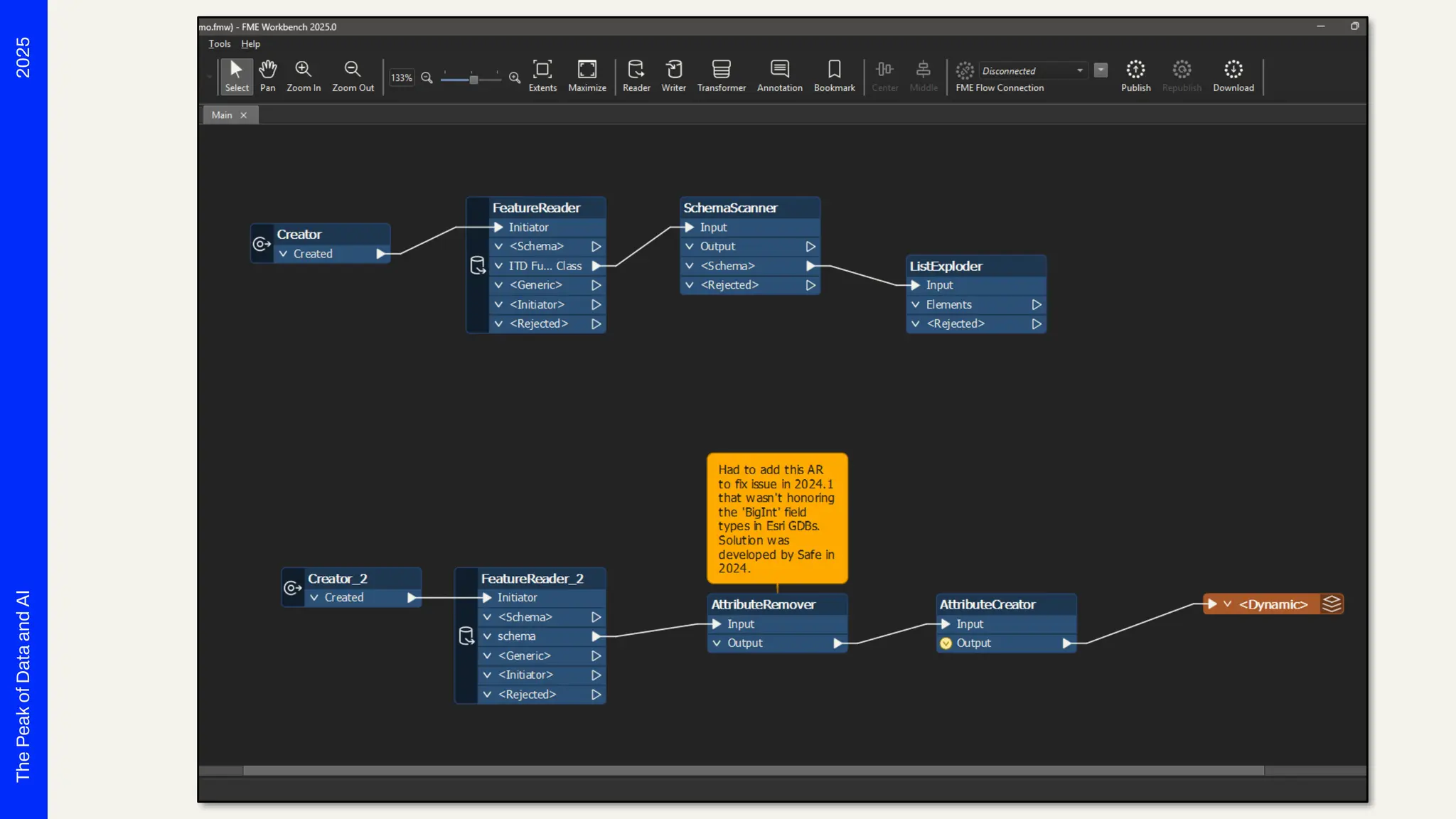Close the Main canvas tab
The width and height of the screenshot is (1456, 819).
(243, 115)
